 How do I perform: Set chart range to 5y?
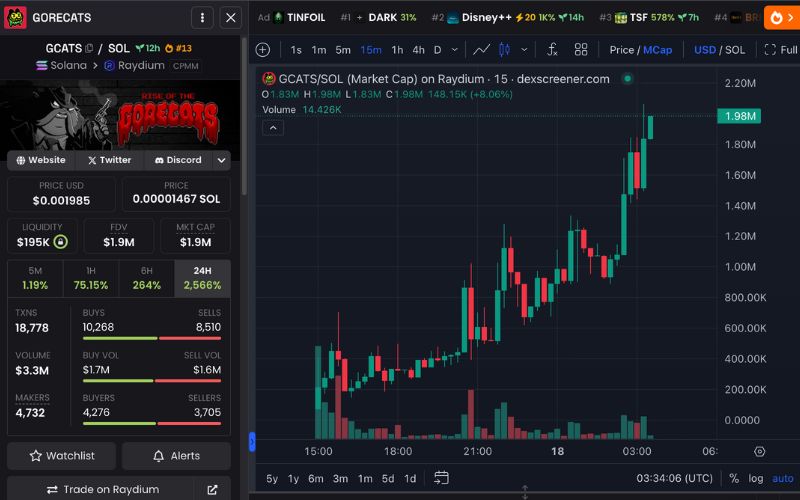point(272,479)
